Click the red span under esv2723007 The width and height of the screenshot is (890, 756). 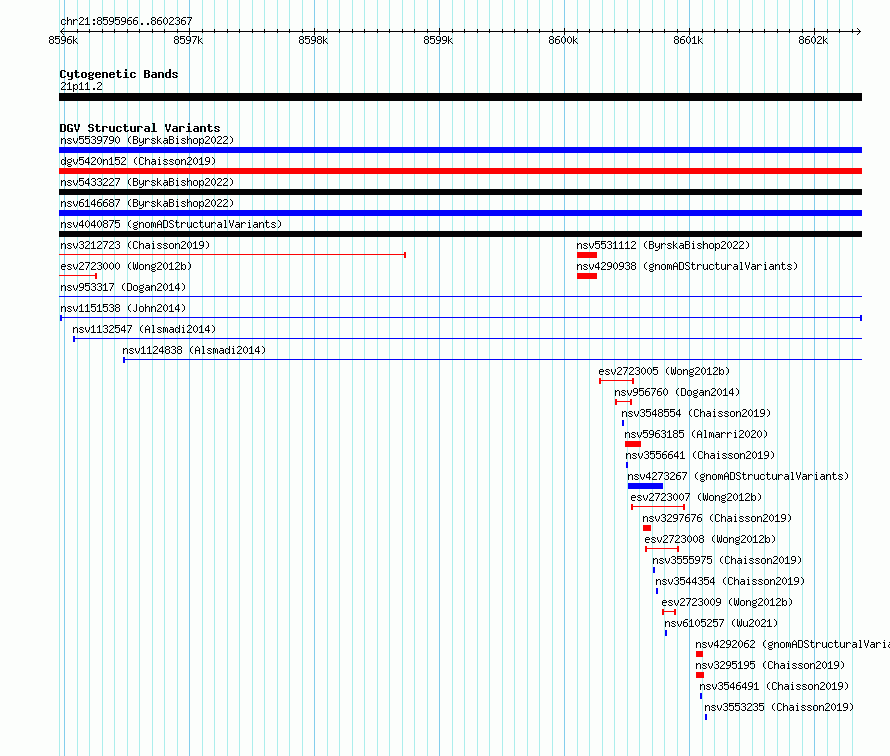pos(658,507)
